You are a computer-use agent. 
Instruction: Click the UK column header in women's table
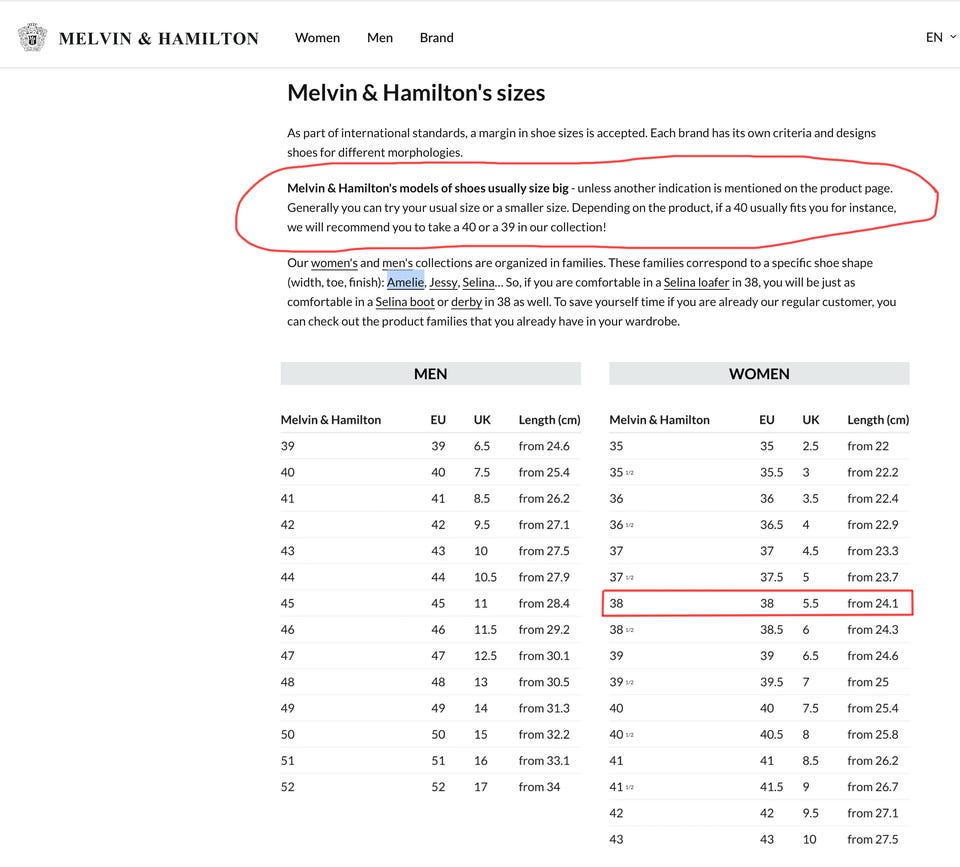[x=811, y=420]
